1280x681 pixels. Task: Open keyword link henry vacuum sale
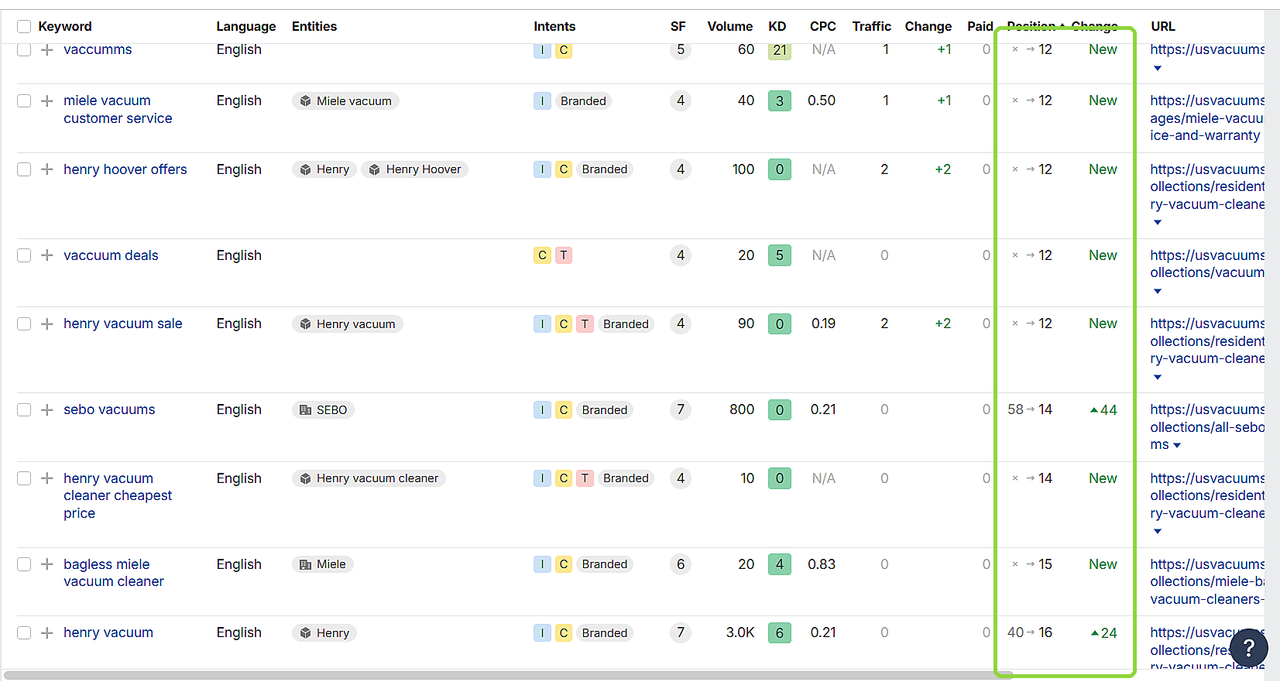click(123, 324)
